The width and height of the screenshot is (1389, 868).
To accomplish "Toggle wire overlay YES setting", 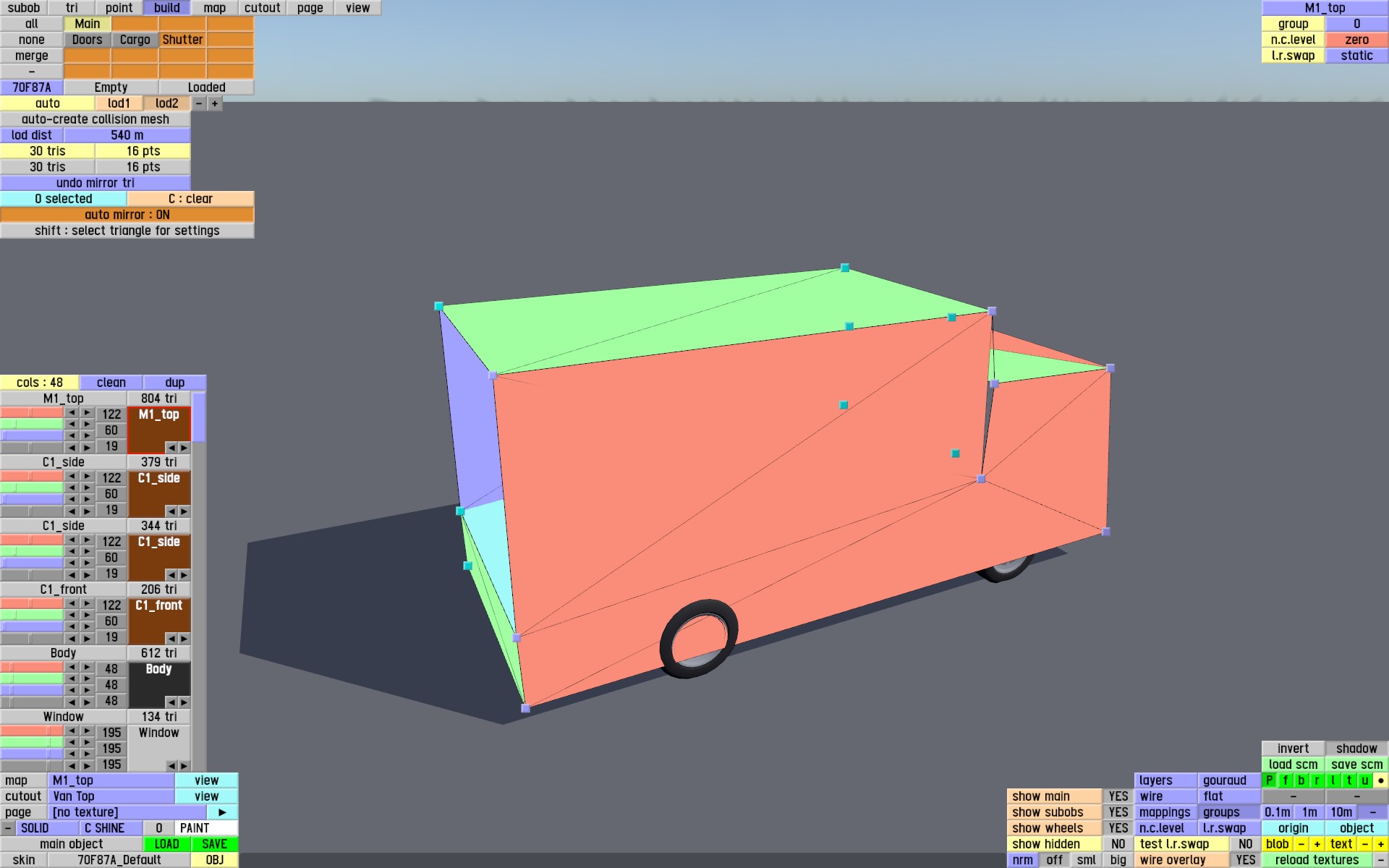I will click(1245, 860).
